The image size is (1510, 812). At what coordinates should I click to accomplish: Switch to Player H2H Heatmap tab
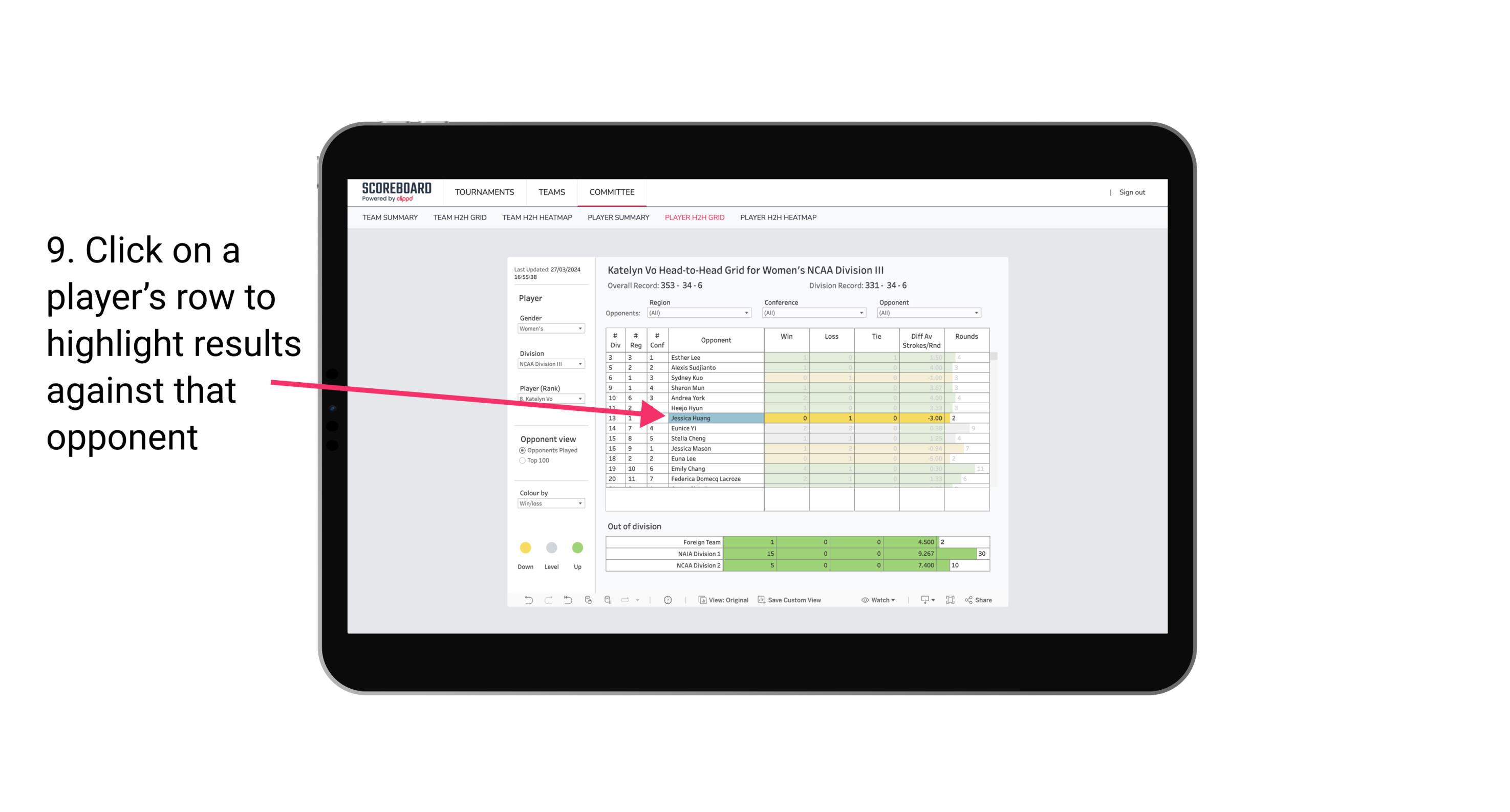coord(779,219)
